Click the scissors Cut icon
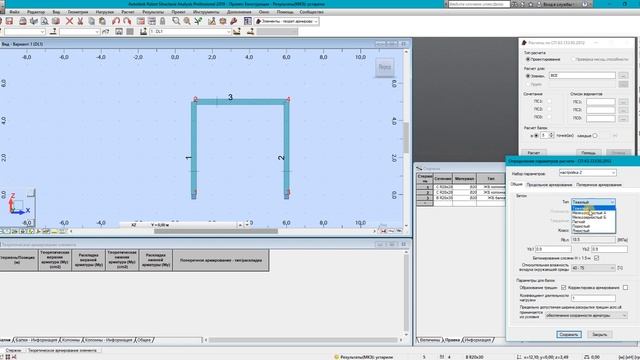Screen dimensions: 640x360 pyautogui.click(x=80, y=21)
